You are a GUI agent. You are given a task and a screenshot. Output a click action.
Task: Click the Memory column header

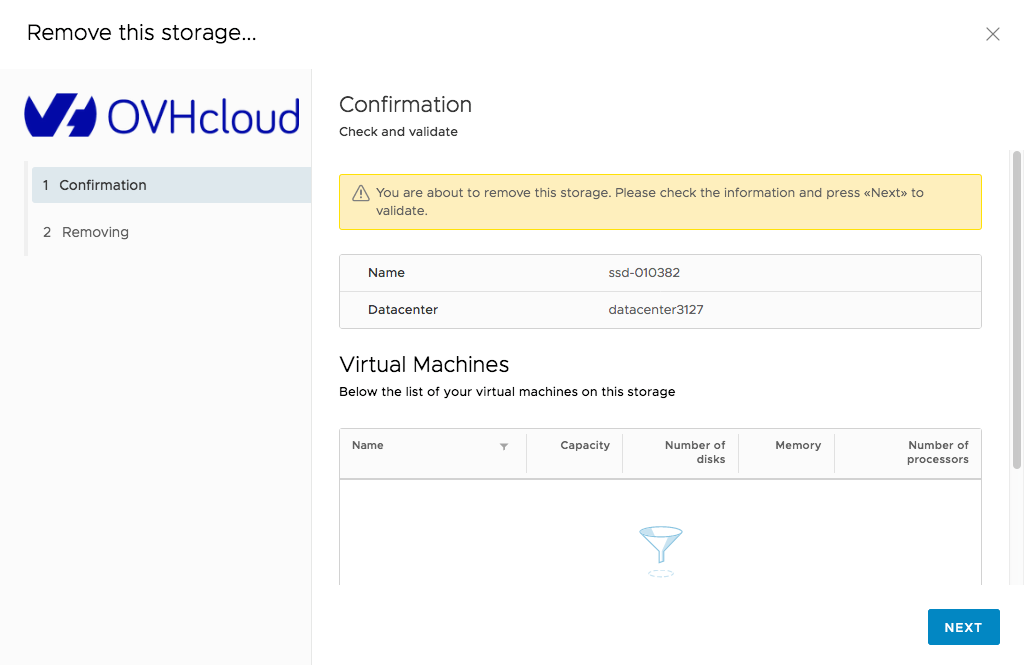tap(797, 446)
